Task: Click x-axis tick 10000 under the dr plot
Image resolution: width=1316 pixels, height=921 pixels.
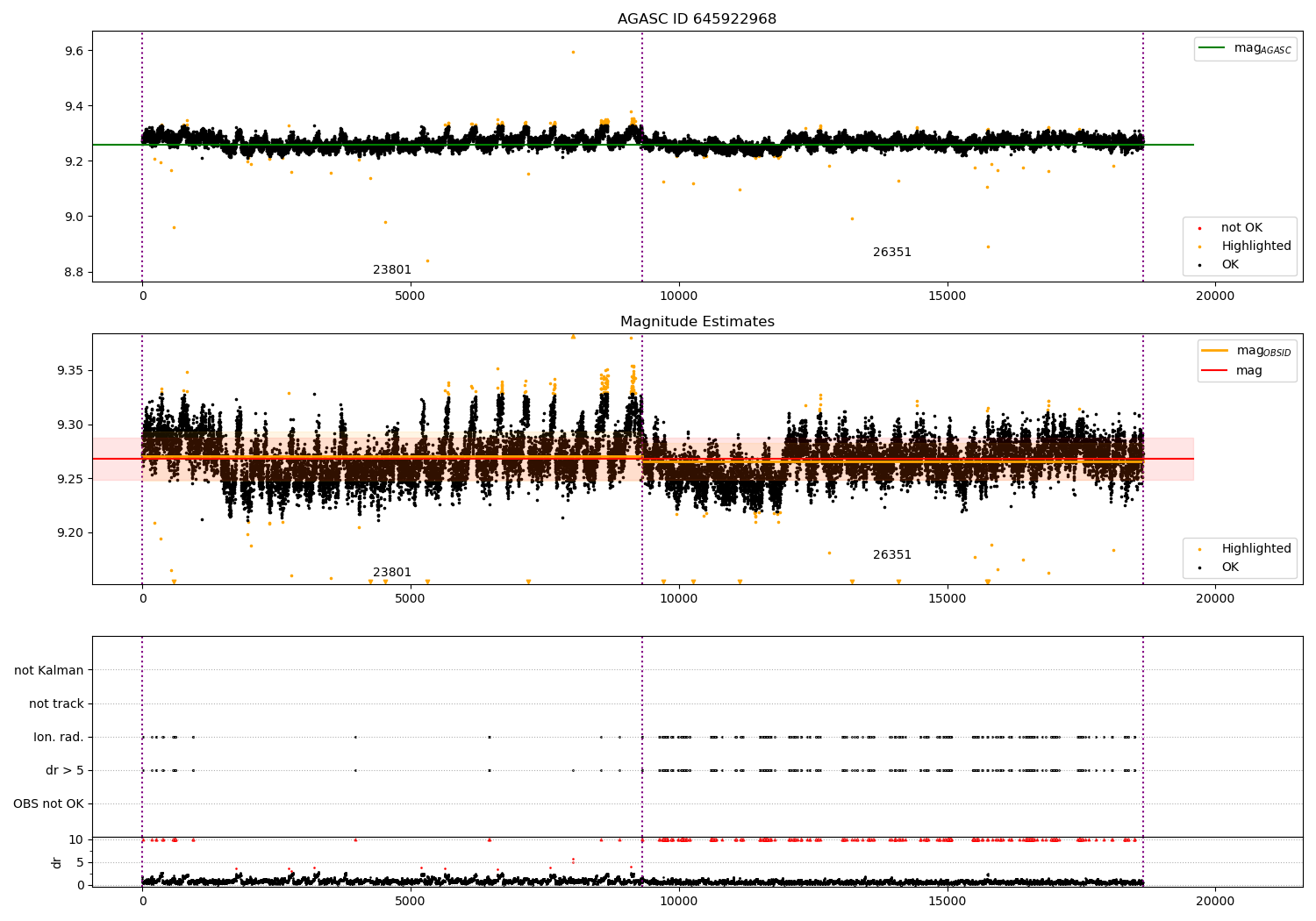Action: click(x=678, y=902)
